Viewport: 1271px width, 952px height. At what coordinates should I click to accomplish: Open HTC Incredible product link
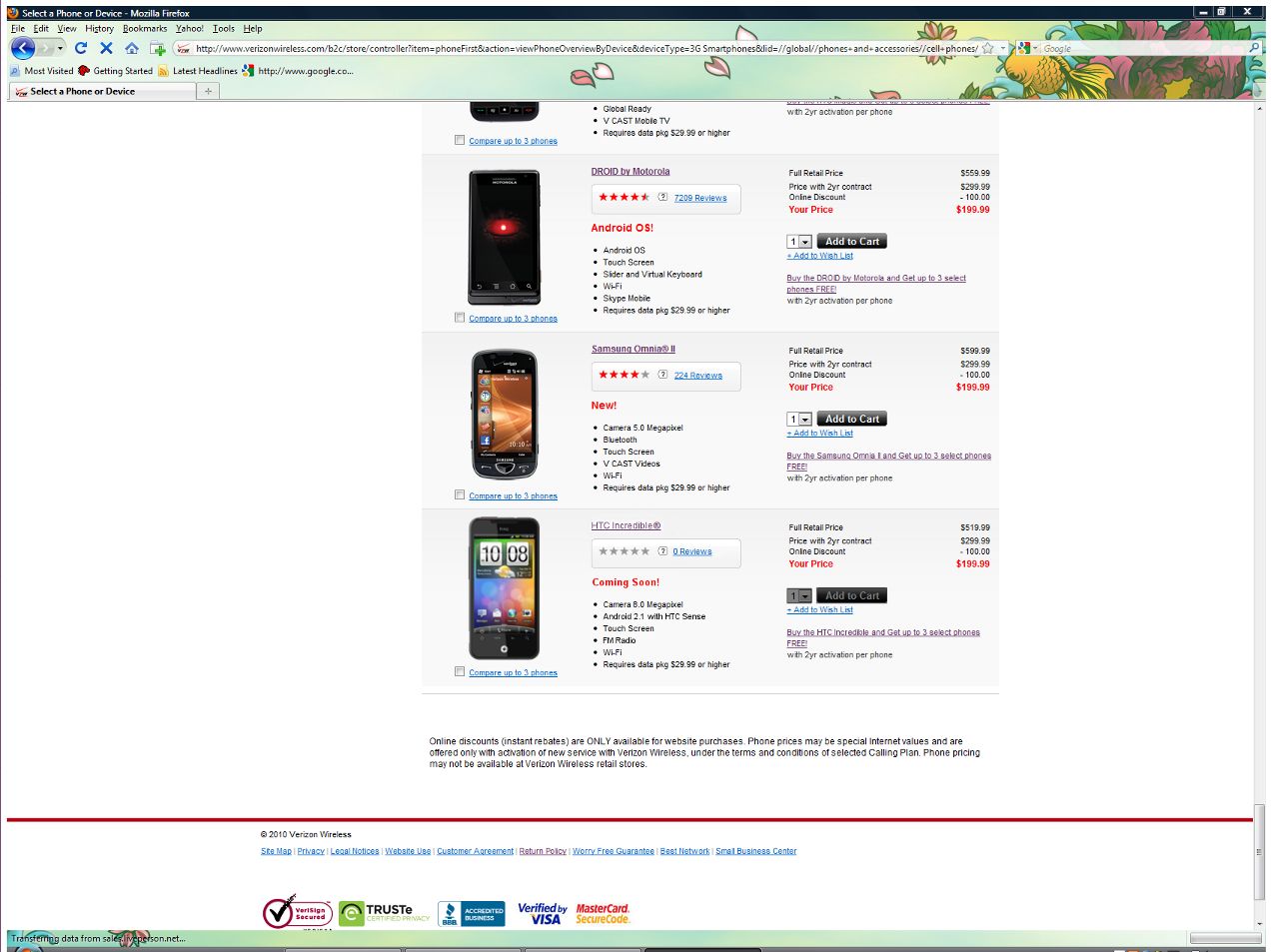[x=626, y=525]
